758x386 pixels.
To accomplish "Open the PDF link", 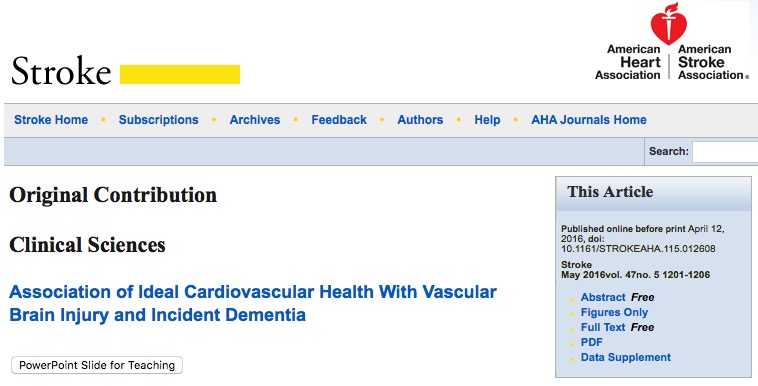I will coord(592,342).
